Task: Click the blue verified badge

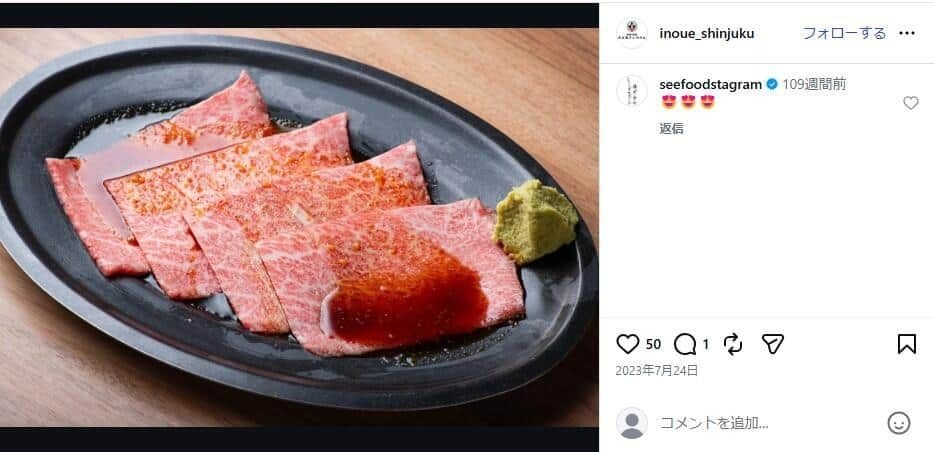Action: (x=772, y=84)
